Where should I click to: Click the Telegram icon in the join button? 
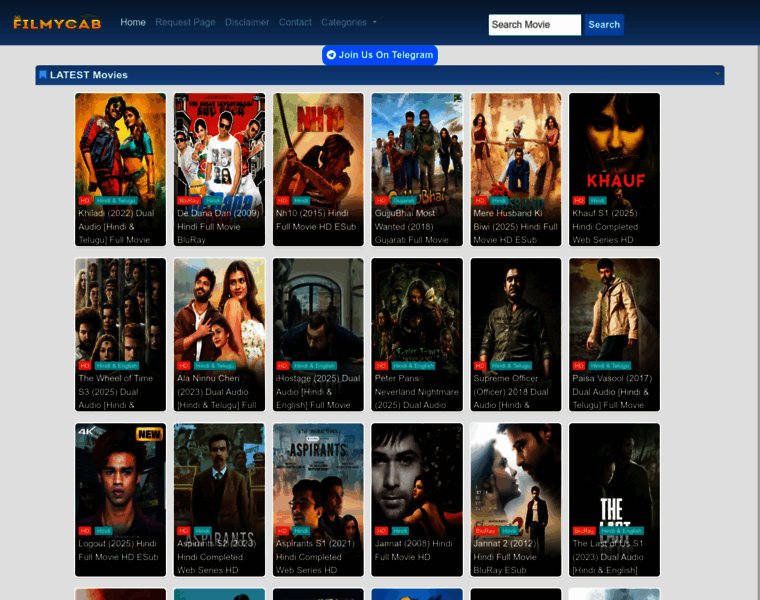point(332,55)
